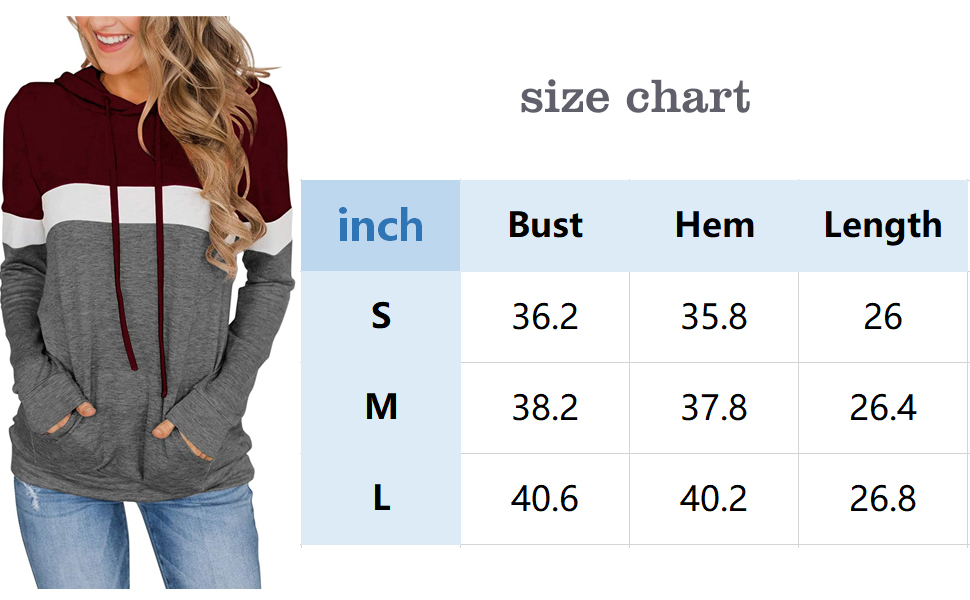The image size is (970, 600).
Task: Click the 36.2 bust value for S
Action: click(545, 317)
